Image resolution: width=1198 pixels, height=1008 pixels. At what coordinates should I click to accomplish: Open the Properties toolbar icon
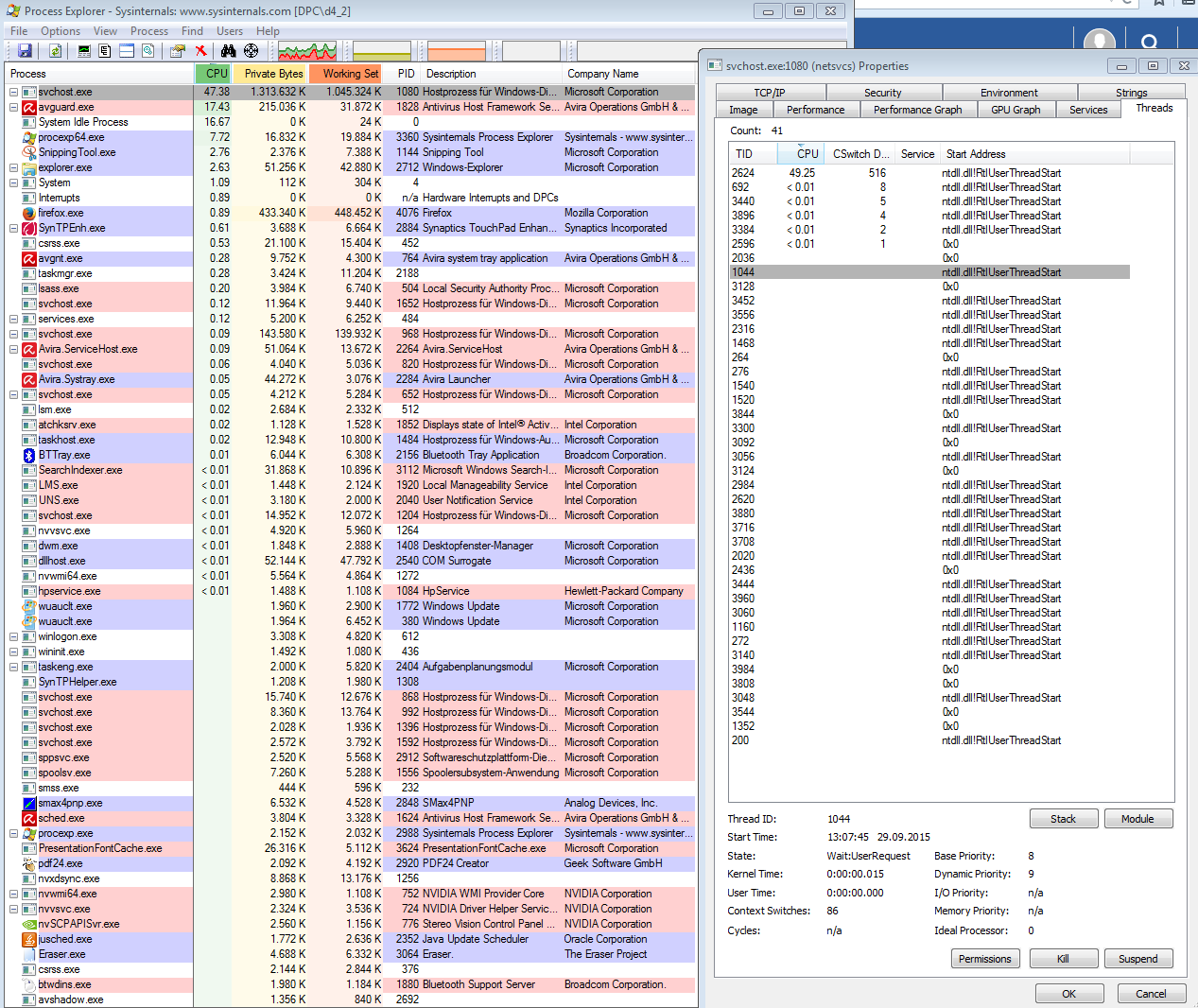178,51
